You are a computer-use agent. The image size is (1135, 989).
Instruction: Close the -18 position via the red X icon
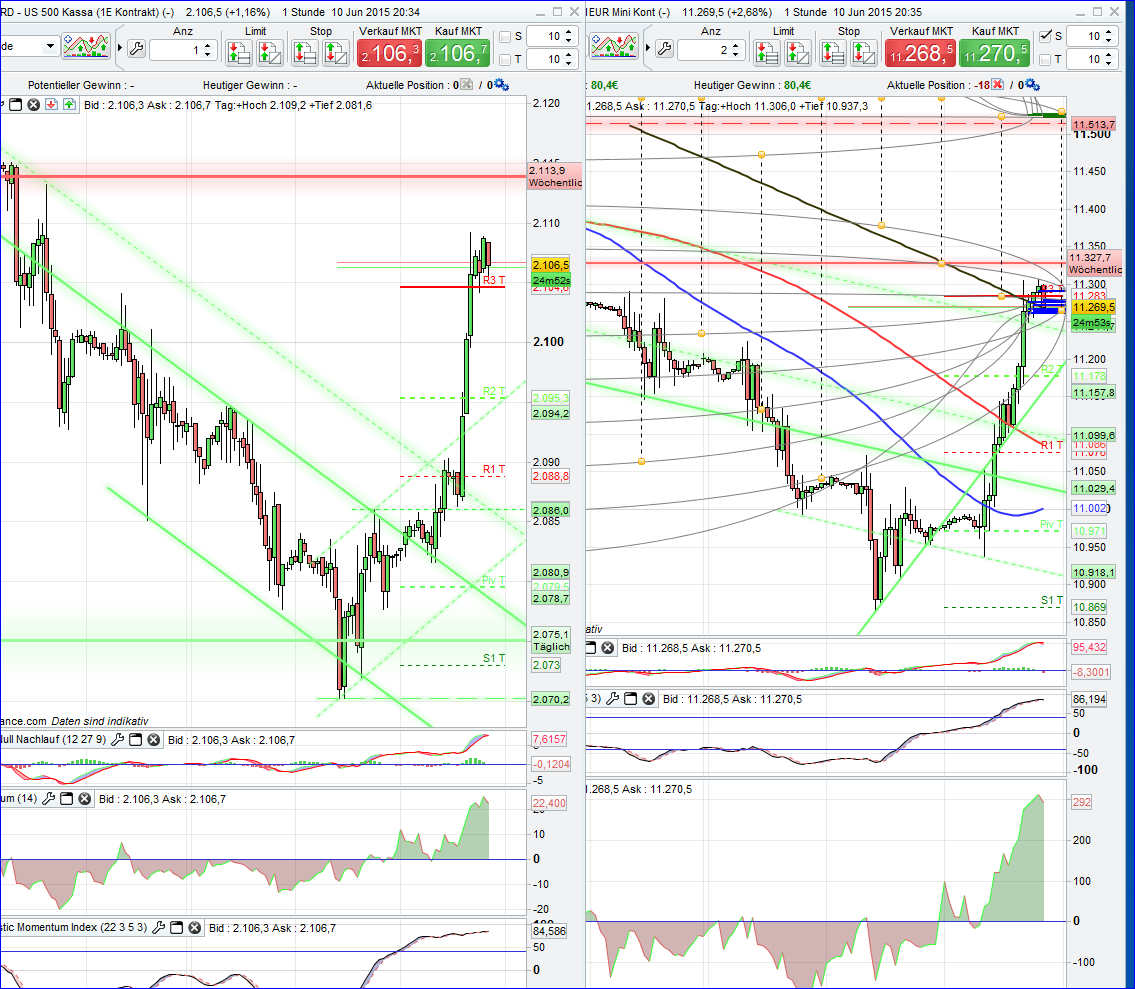tap(995, 86)
